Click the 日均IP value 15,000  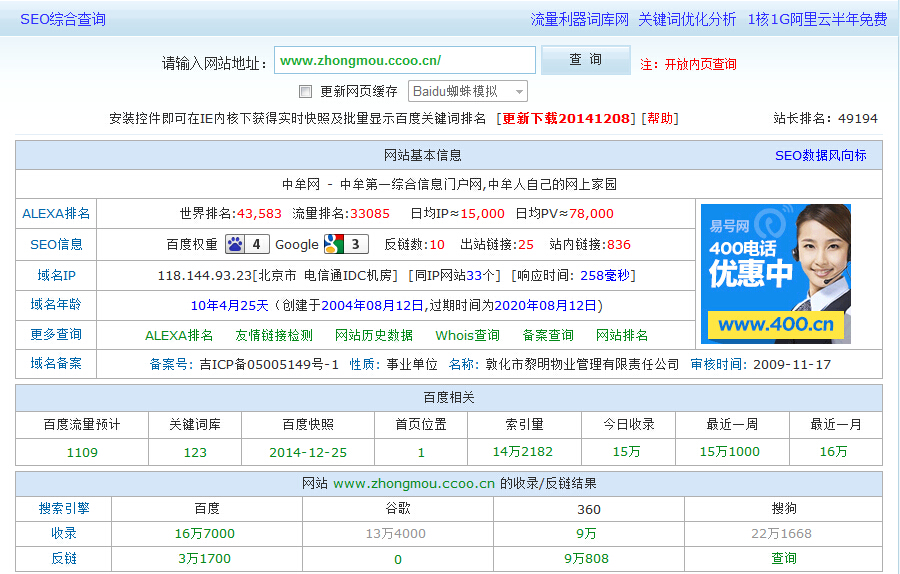click(482, 214)
